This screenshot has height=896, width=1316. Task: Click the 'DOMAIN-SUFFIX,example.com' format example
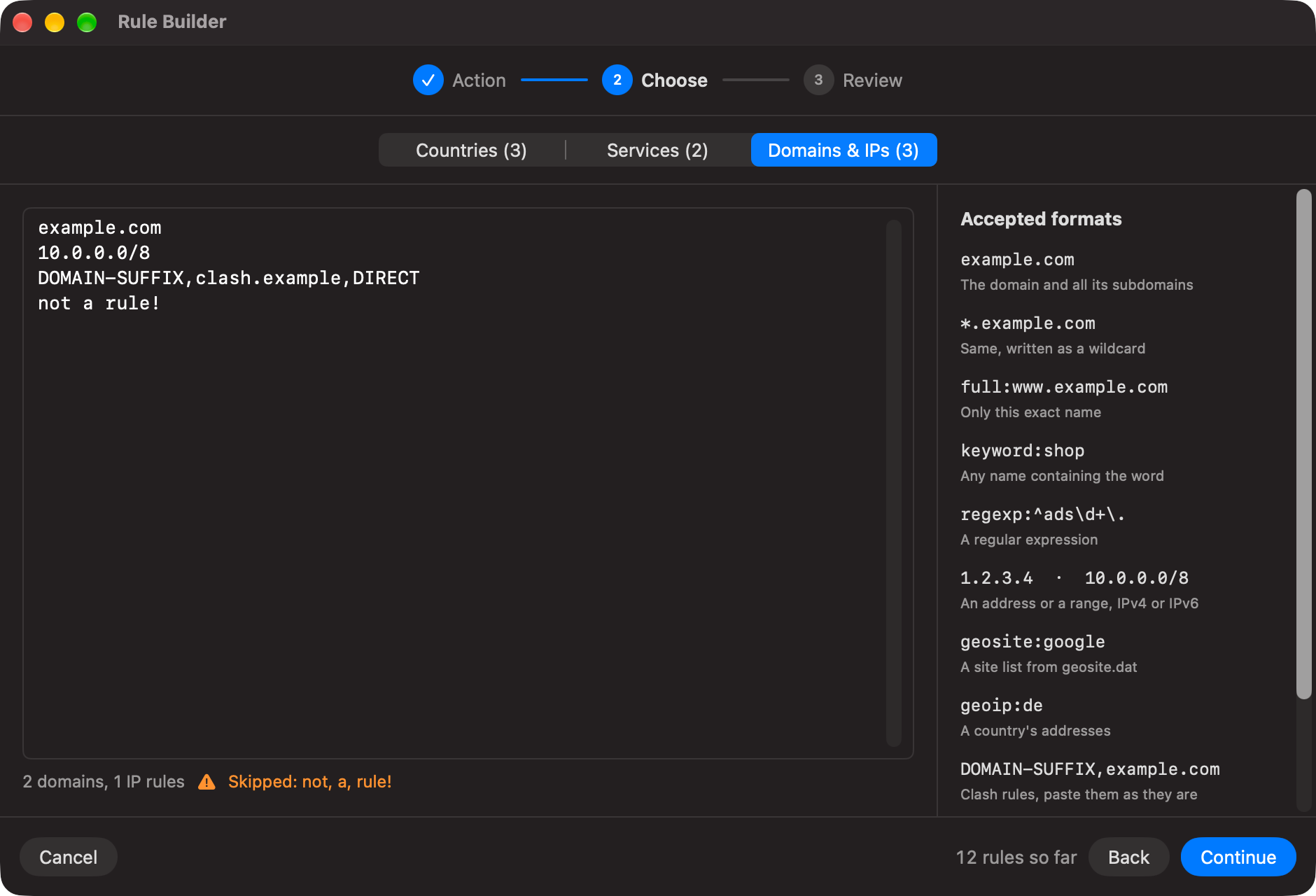(1090, 769)
